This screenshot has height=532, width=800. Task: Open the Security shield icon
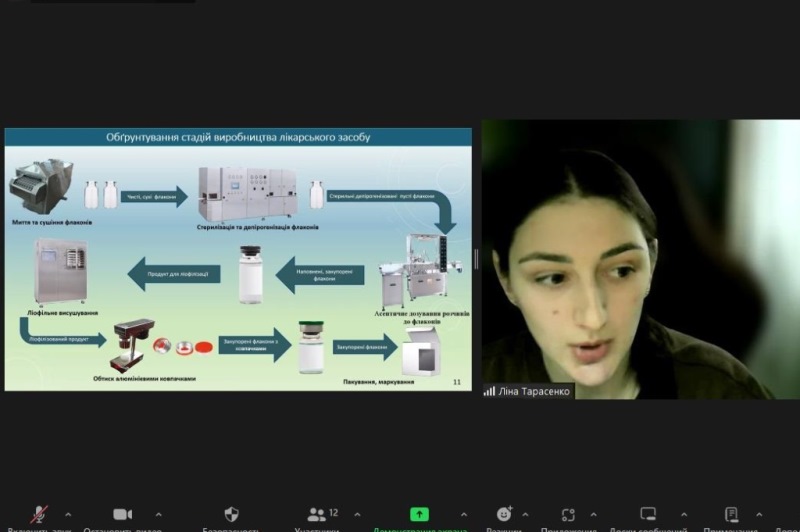[x=232, y=514]
